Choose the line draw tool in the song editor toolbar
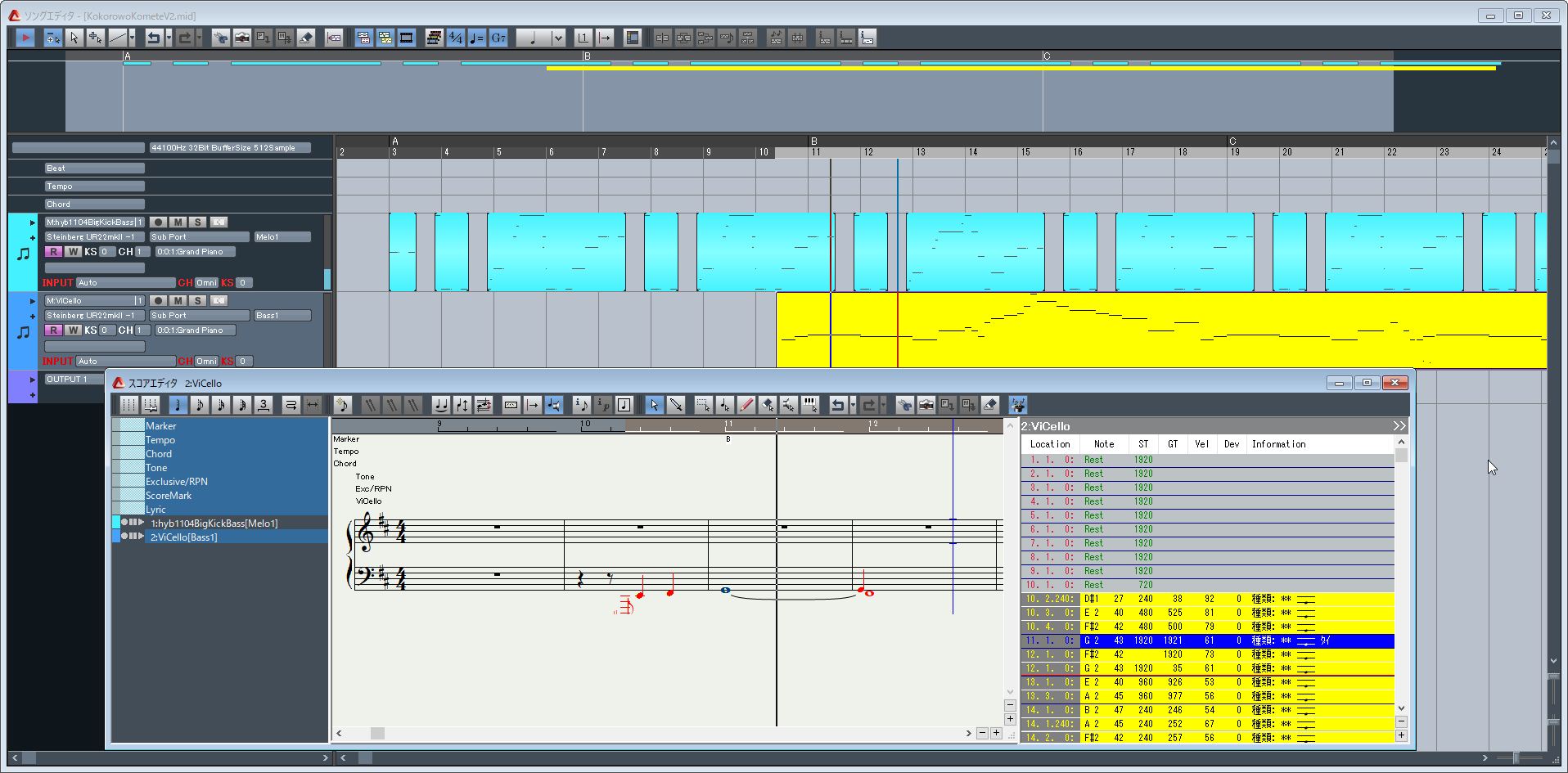Image resolution: width=1568 pixels, height=773 pixels. 118,38
